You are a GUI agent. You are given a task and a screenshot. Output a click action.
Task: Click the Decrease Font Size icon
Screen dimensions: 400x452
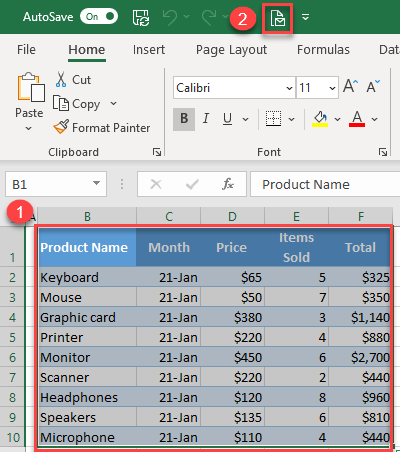coord(373,86)
